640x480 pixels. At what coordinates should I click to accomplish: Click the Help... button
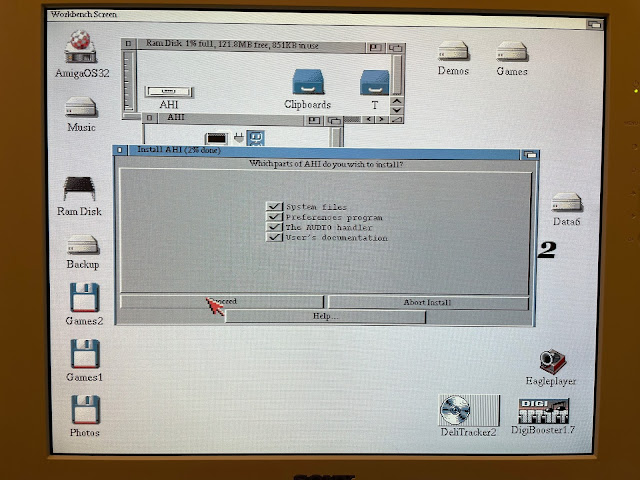click(325, 316)
